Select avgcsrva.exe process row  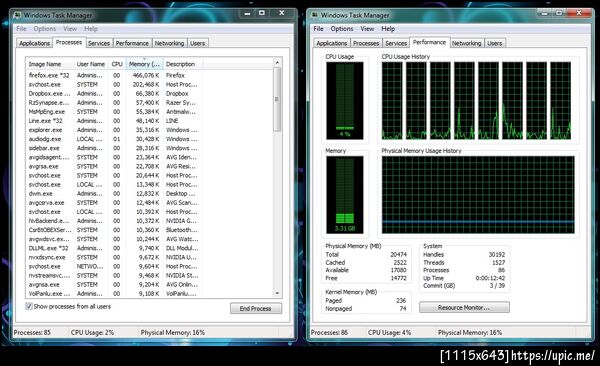coord(114,203)
